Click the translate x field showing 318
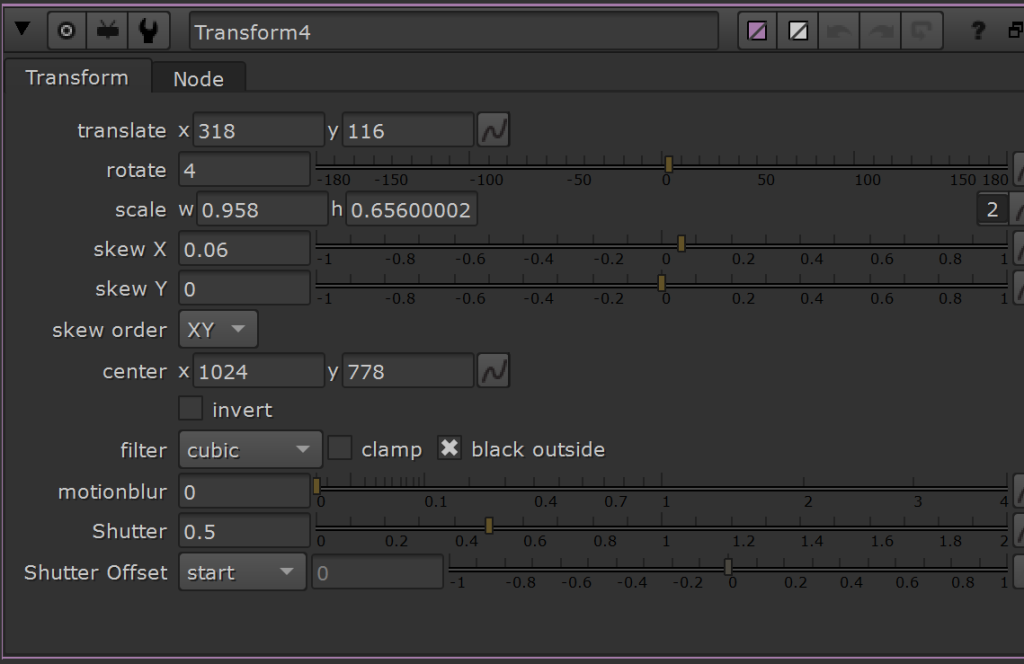 [258, 131]
